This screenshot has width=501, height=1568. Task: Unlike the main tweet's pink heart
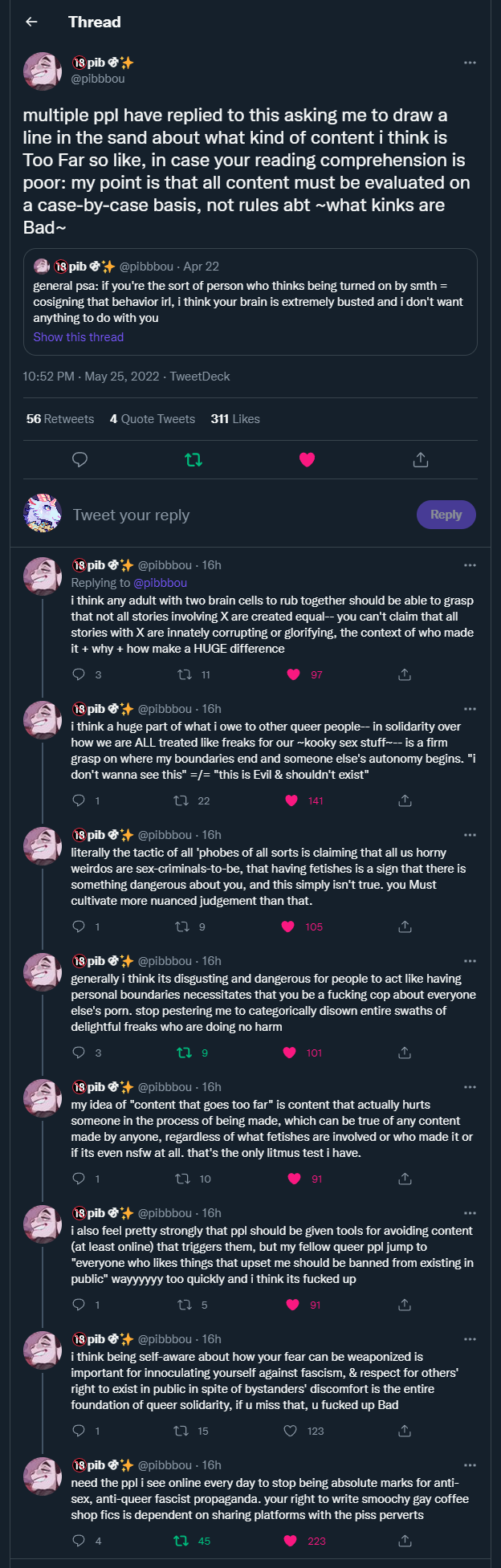coord(307,459)
